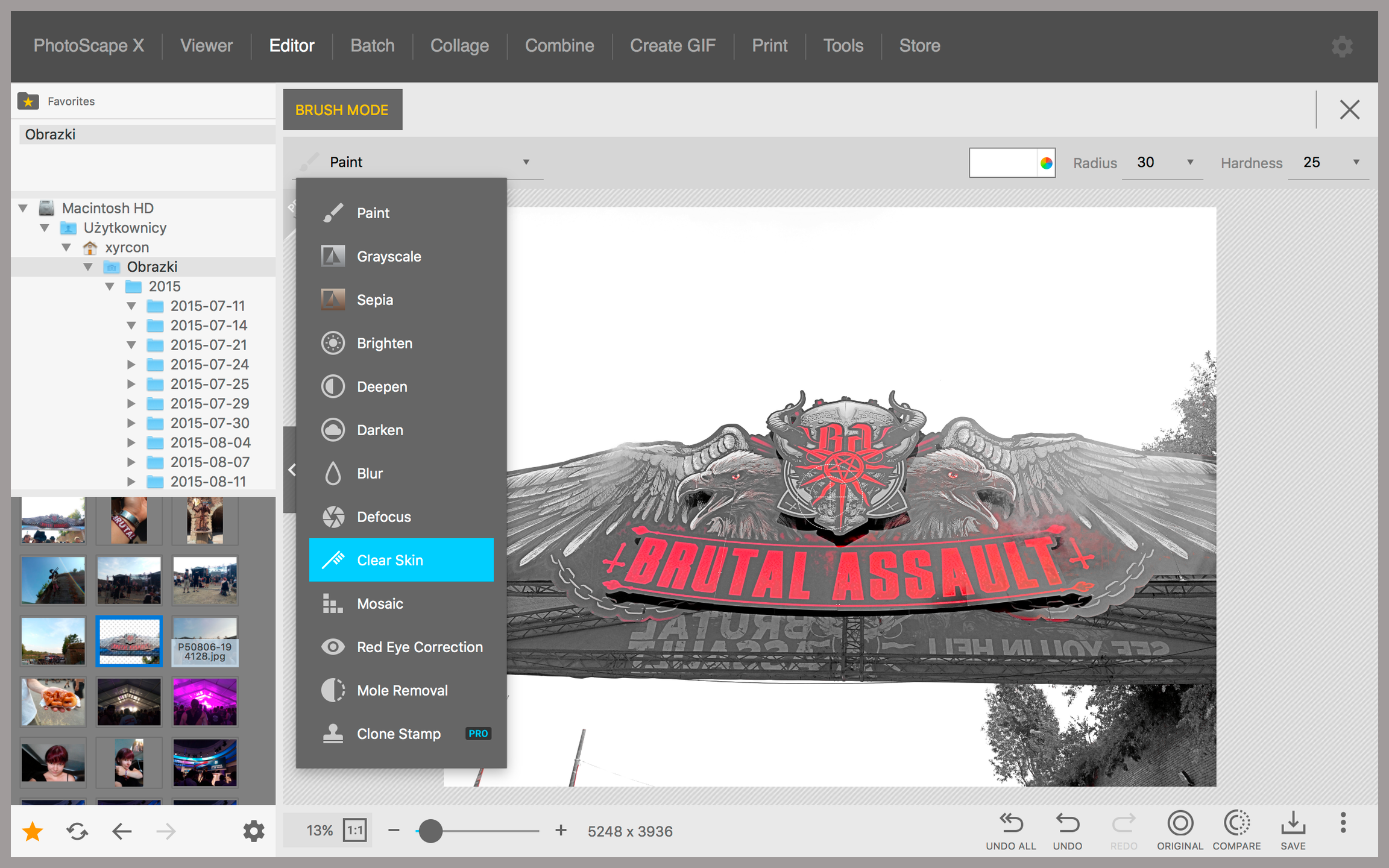Image resolution: width=1389 pixels, height=868 pixels.
Task: Select the pretzel-in-hand photo thumbnail
Action: click(x=53, y=702)
